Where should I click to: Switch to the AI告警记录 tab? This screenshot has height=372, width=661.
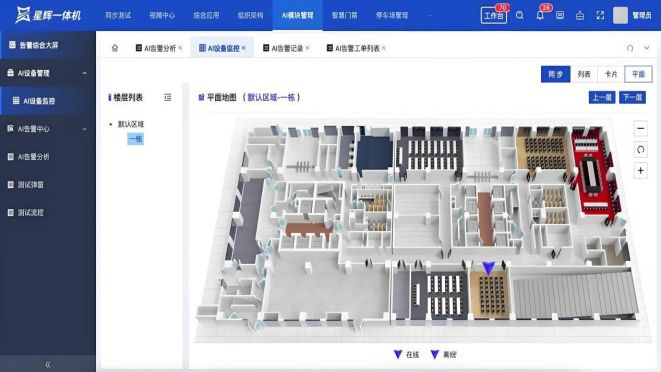pyautogui.click(x=287, y=48)
